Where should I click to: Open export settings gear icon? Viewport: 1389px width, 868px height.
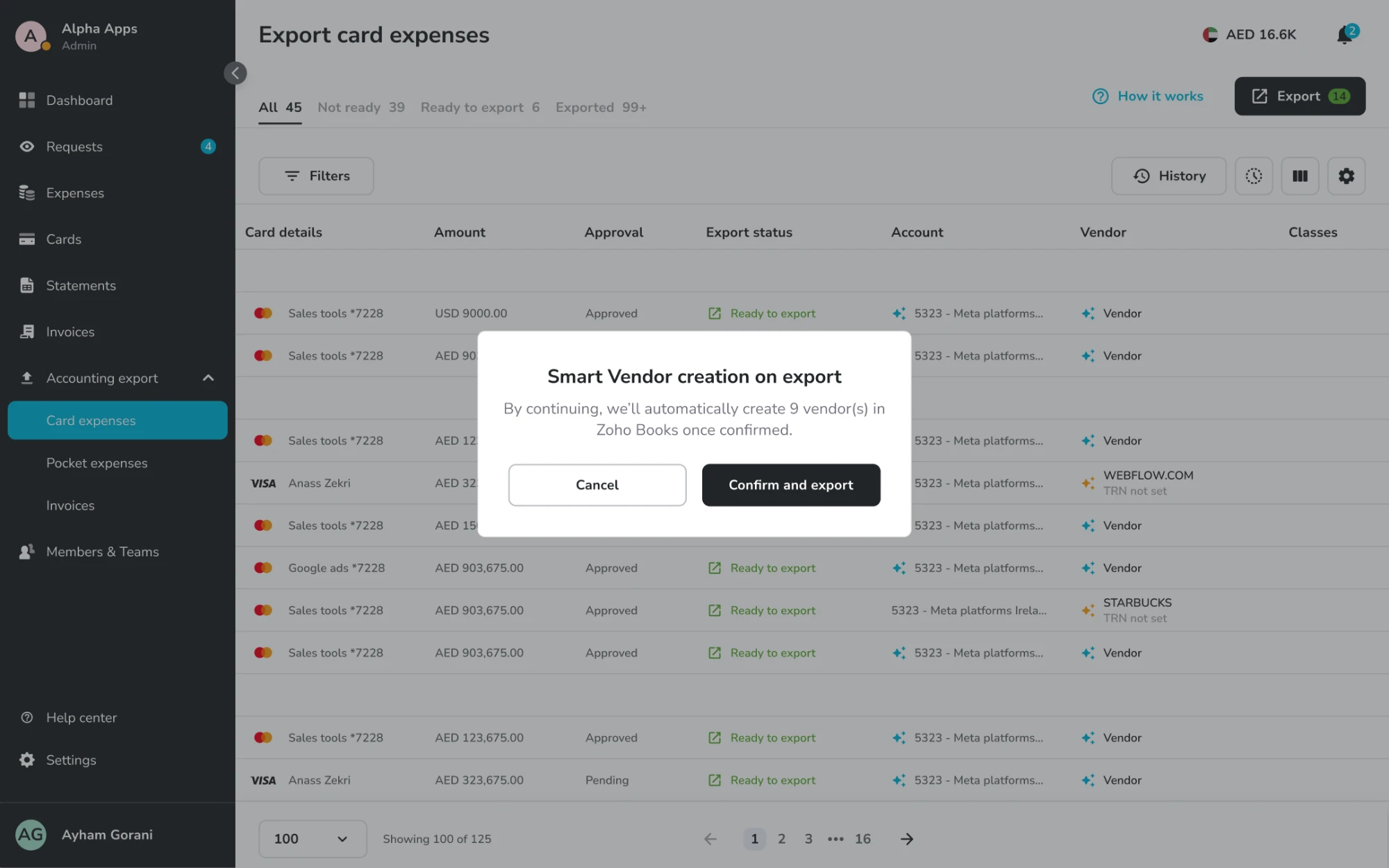(x=1347, y=176)
